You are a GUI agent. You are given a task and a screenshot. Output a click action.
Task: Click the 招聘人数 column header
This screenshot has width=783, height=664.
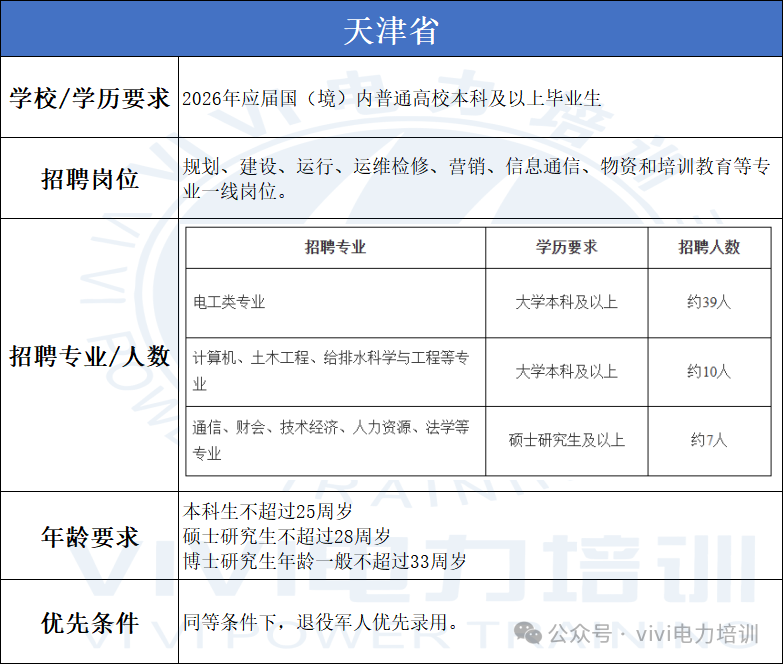pyautogui.click(x=708, y=247)
